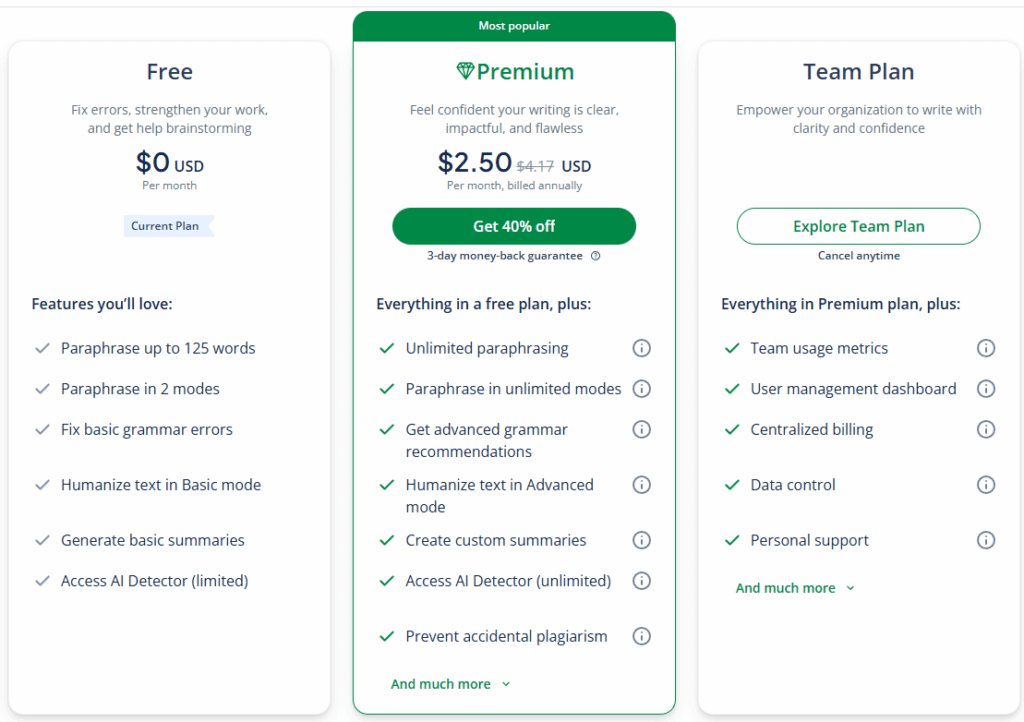
Task: Click the Premium diamond icon
Action: pyautogui.click(x=465, y=71)
